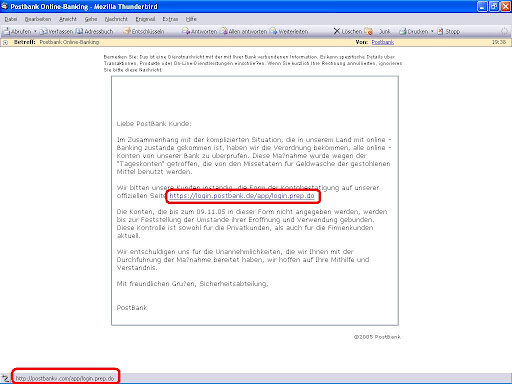
Task: Click Allen antworten reply-all button
Action: (x=244, y=31)
